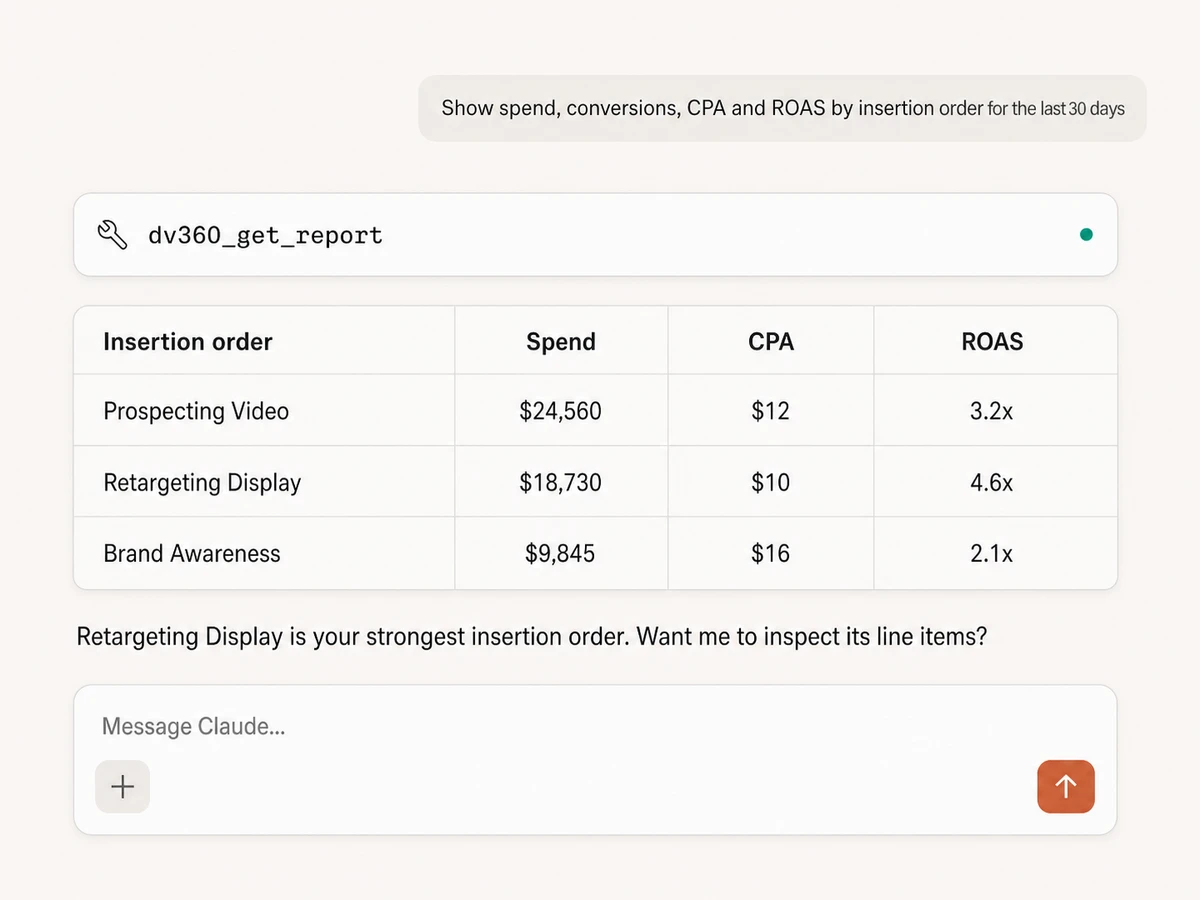This screenshot has width=1200, height=900.
Task: Click the plus attachment button
Action: [122, 786]
